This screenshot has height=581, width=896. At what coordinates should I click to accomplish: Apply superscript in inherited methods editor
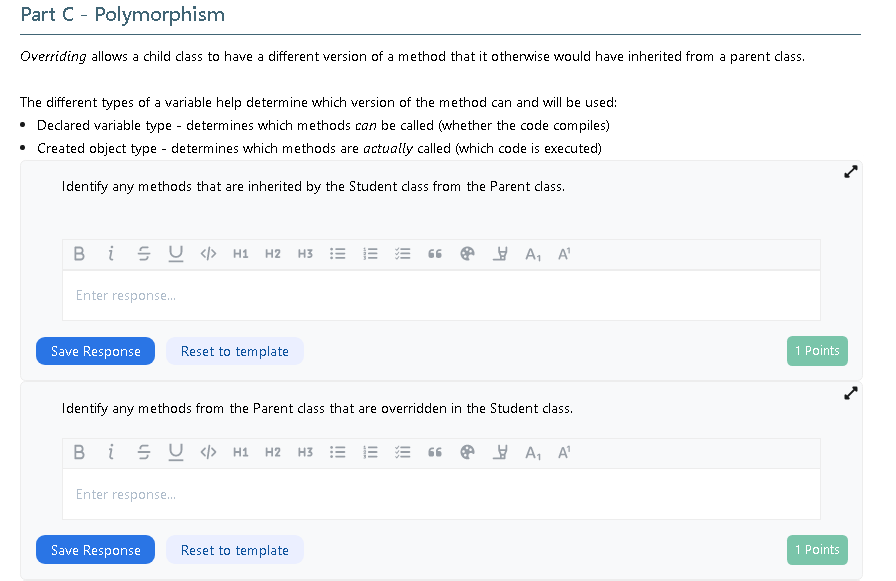point(564,254)
